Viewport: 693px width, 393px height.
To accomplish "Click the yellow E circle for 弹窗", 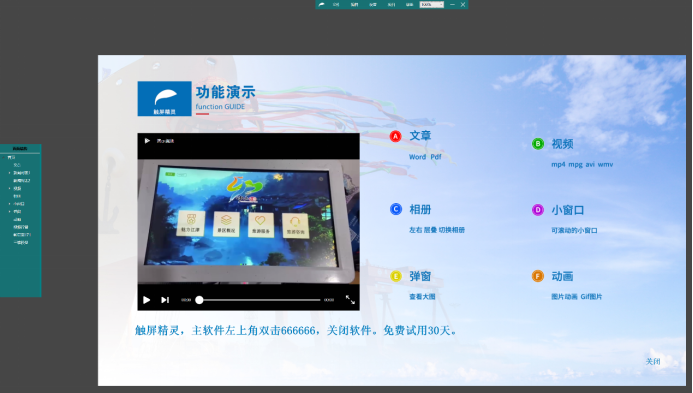I will click(x=396, y=276).
